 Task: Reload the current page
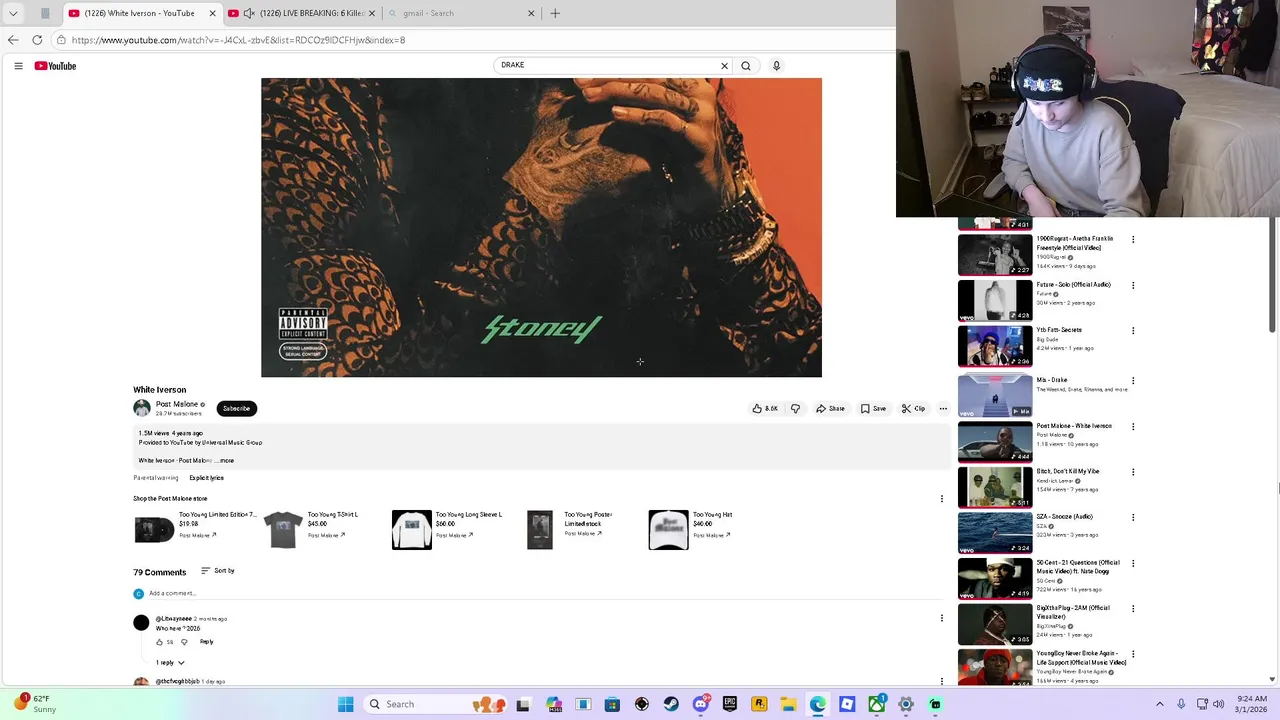[x=37, y=40]
